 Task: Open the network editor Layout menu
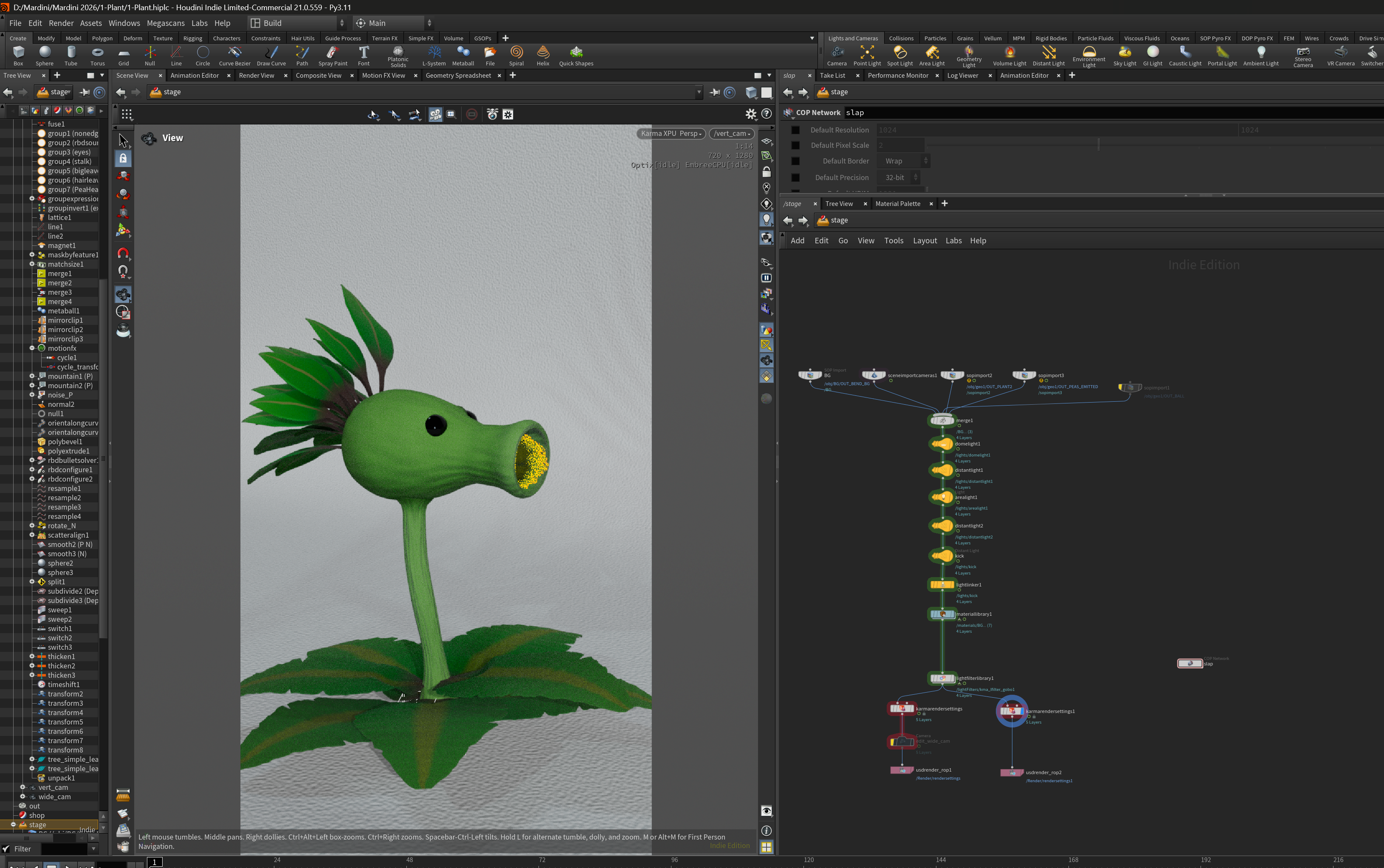(x=925, y=241)
